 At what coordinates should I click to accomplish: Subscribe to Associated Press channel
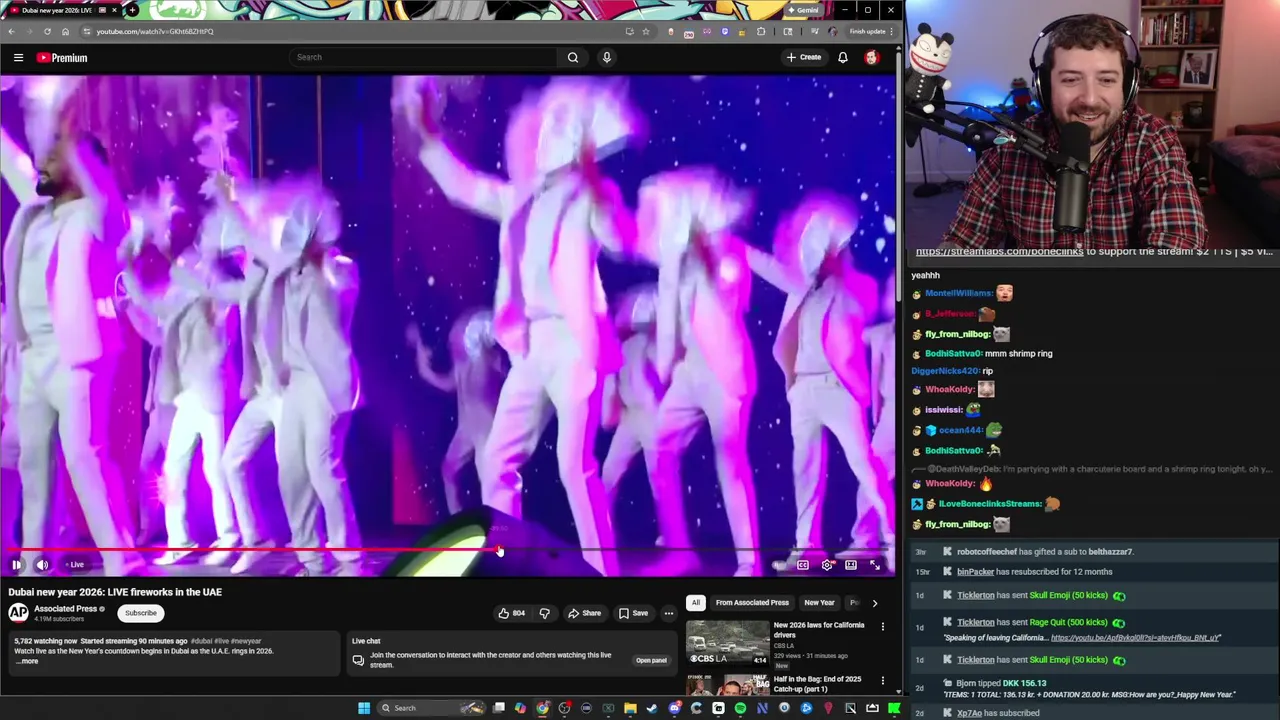click(141, 613)
